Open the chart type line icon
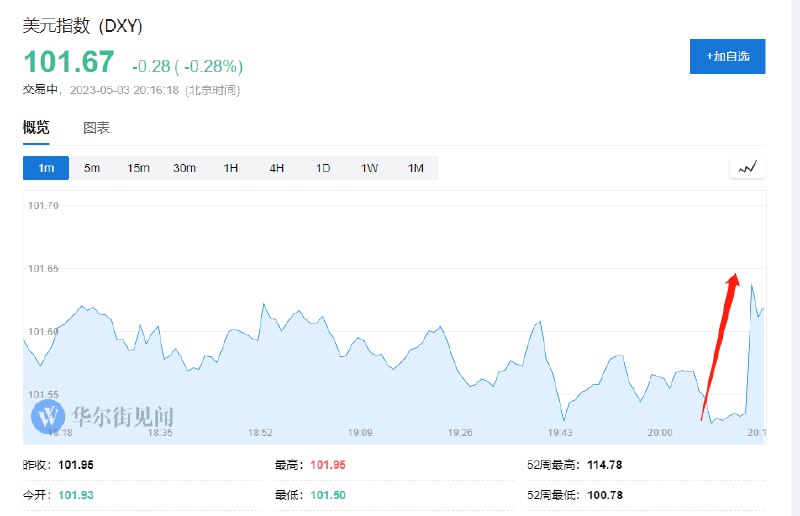Image resolution: width=800 pixels, height=516 pixels. click(x=747, y=167)
